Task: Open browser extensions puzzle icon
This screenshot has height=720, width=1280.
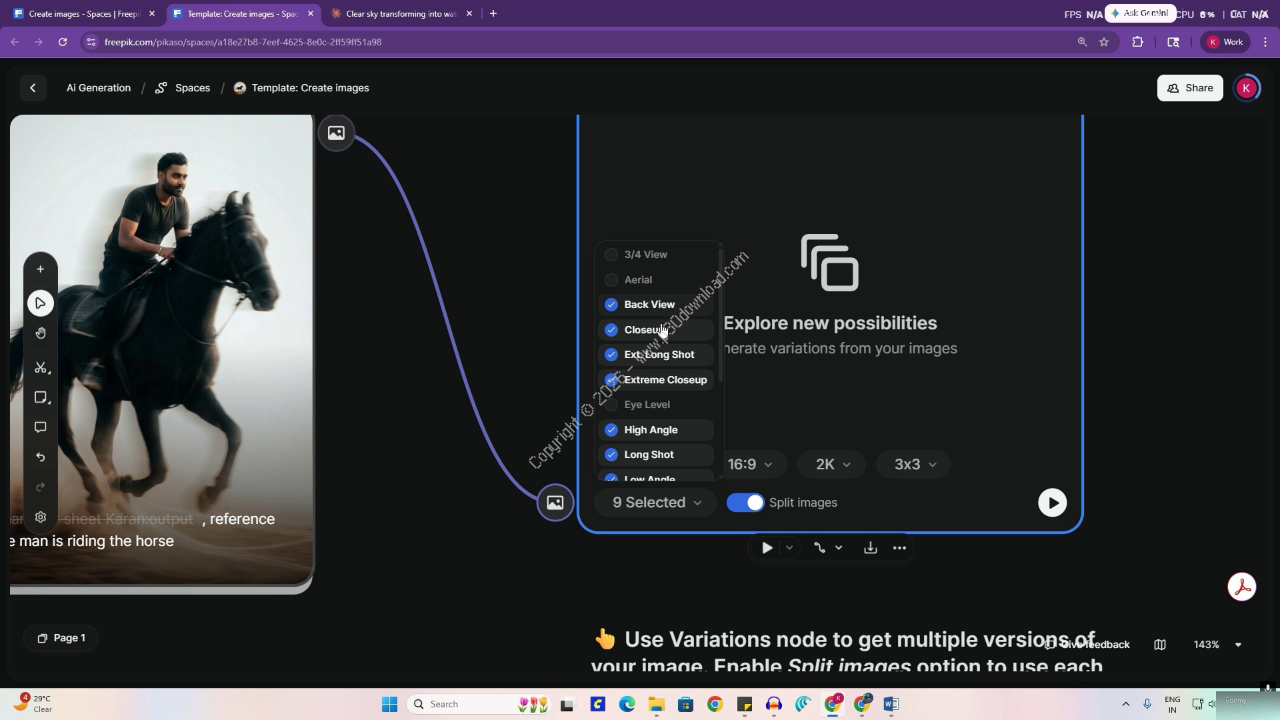Action: coord(1137,42)
